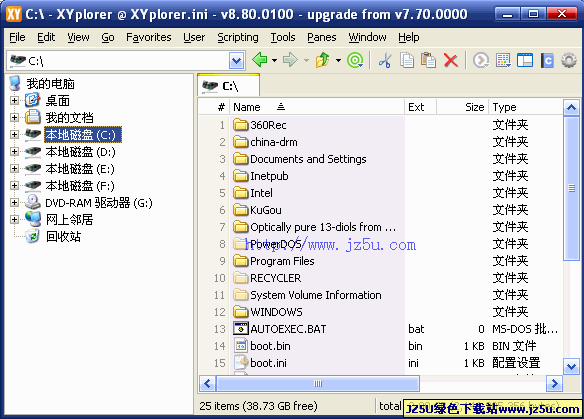584x419 pixels.
Task: Click the XY application icon in title bar
Action: [x=14, y=14]
